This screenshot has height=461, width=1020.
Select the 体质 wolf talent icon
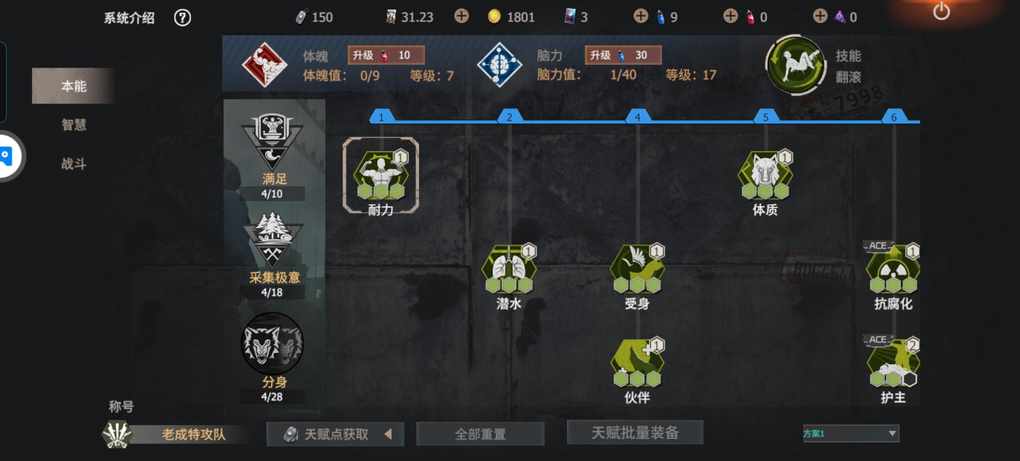coord(765,175)
